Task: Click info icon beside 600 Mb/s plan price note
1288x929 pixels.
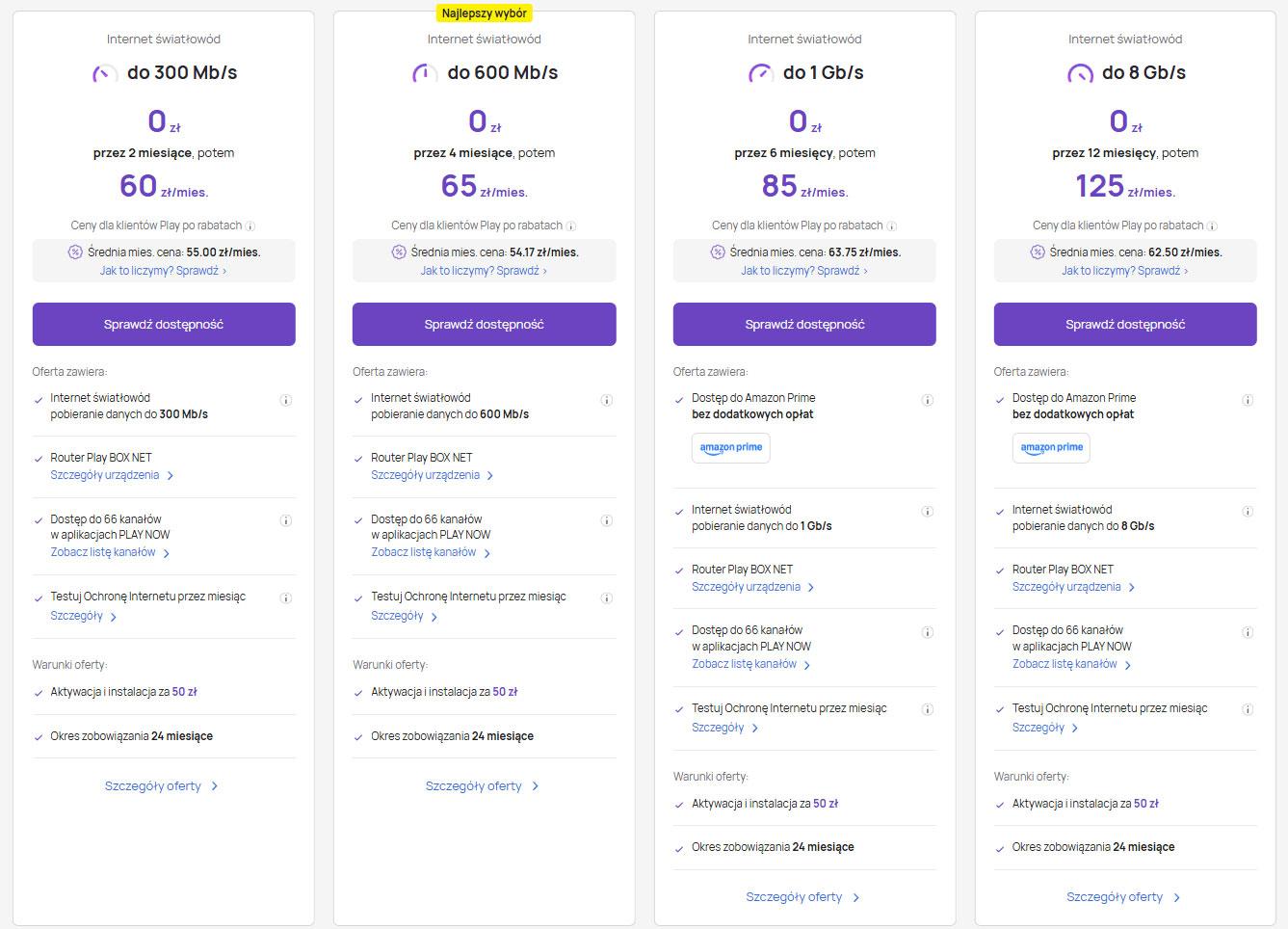Action: point(570,226)
